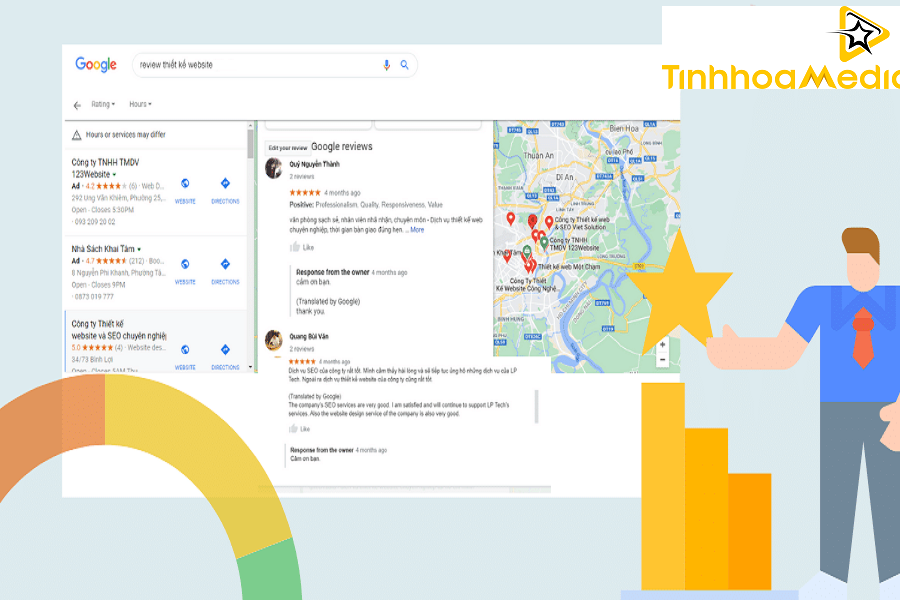This screenshot has height=600, width=900.
Task: Click the 2 reviews text under Quang Bùi Văn
Action: 302,349
